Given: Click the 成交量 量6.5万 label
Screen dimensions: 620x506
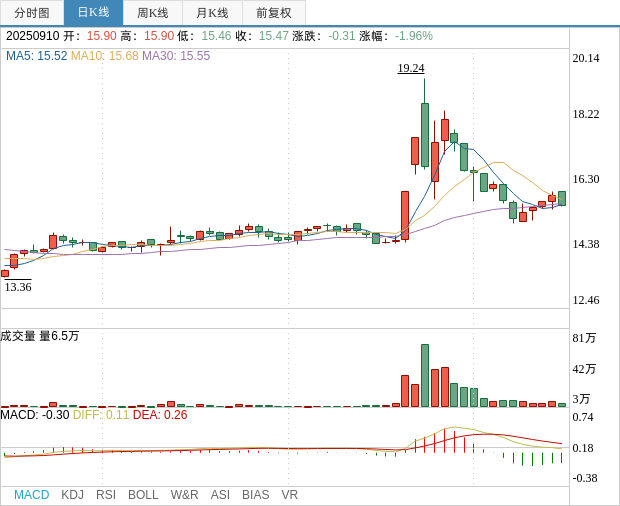Looking at the screenshot, I should pyautogui.click(x=40, y=336).
